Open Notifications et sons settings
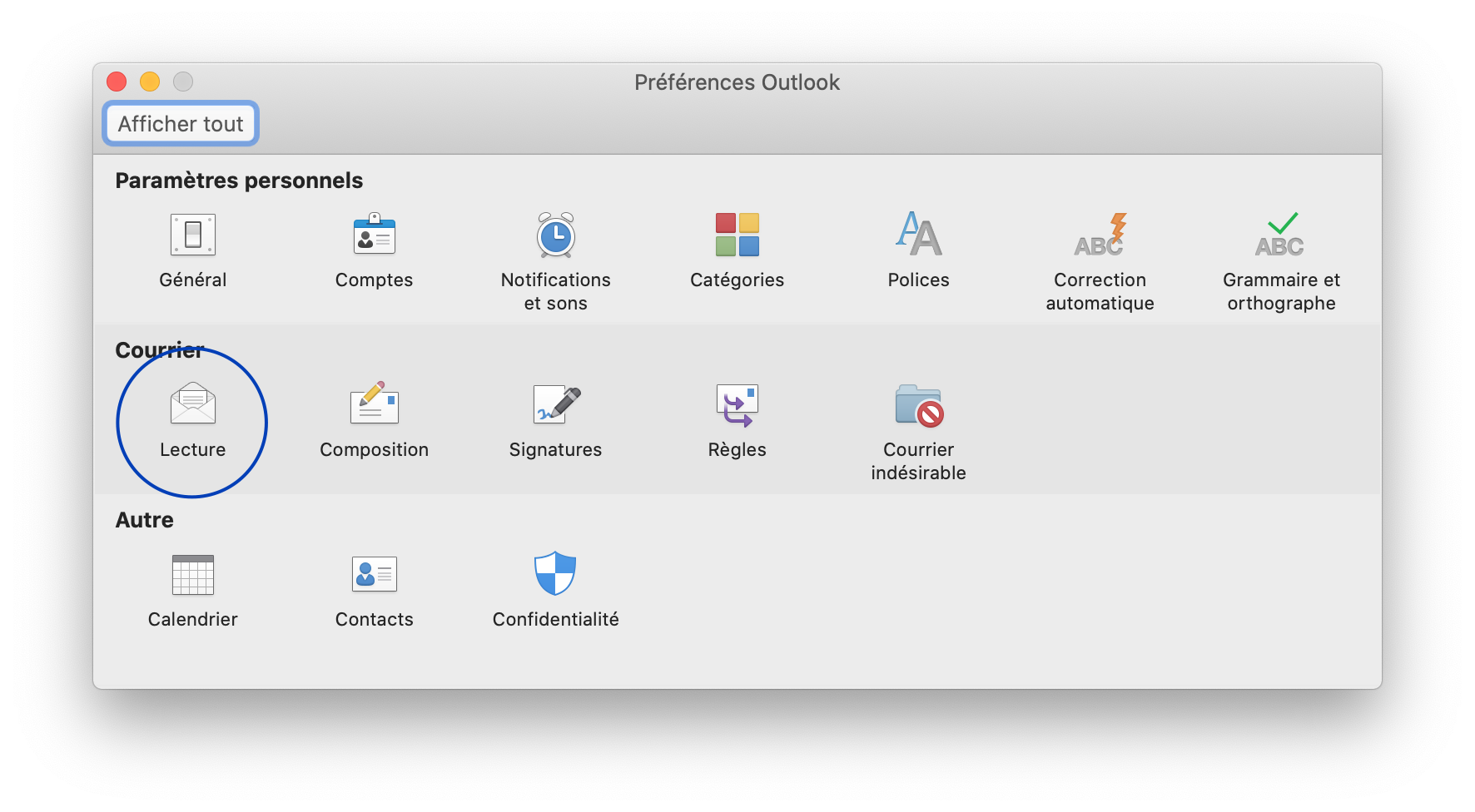 555,235
